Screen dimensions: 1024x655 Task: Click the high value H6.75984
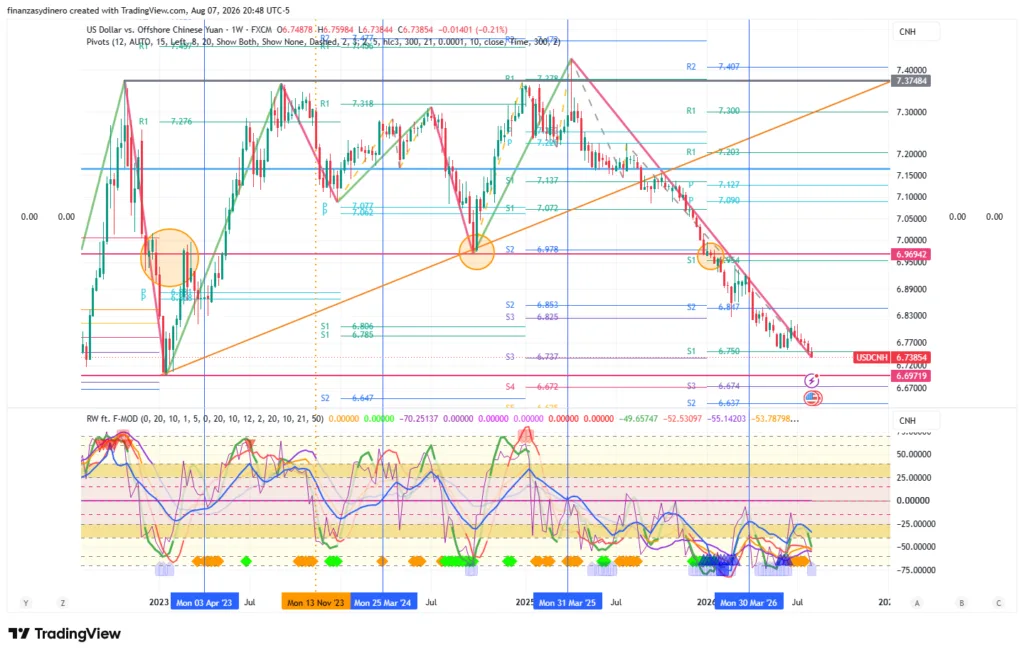336,30
